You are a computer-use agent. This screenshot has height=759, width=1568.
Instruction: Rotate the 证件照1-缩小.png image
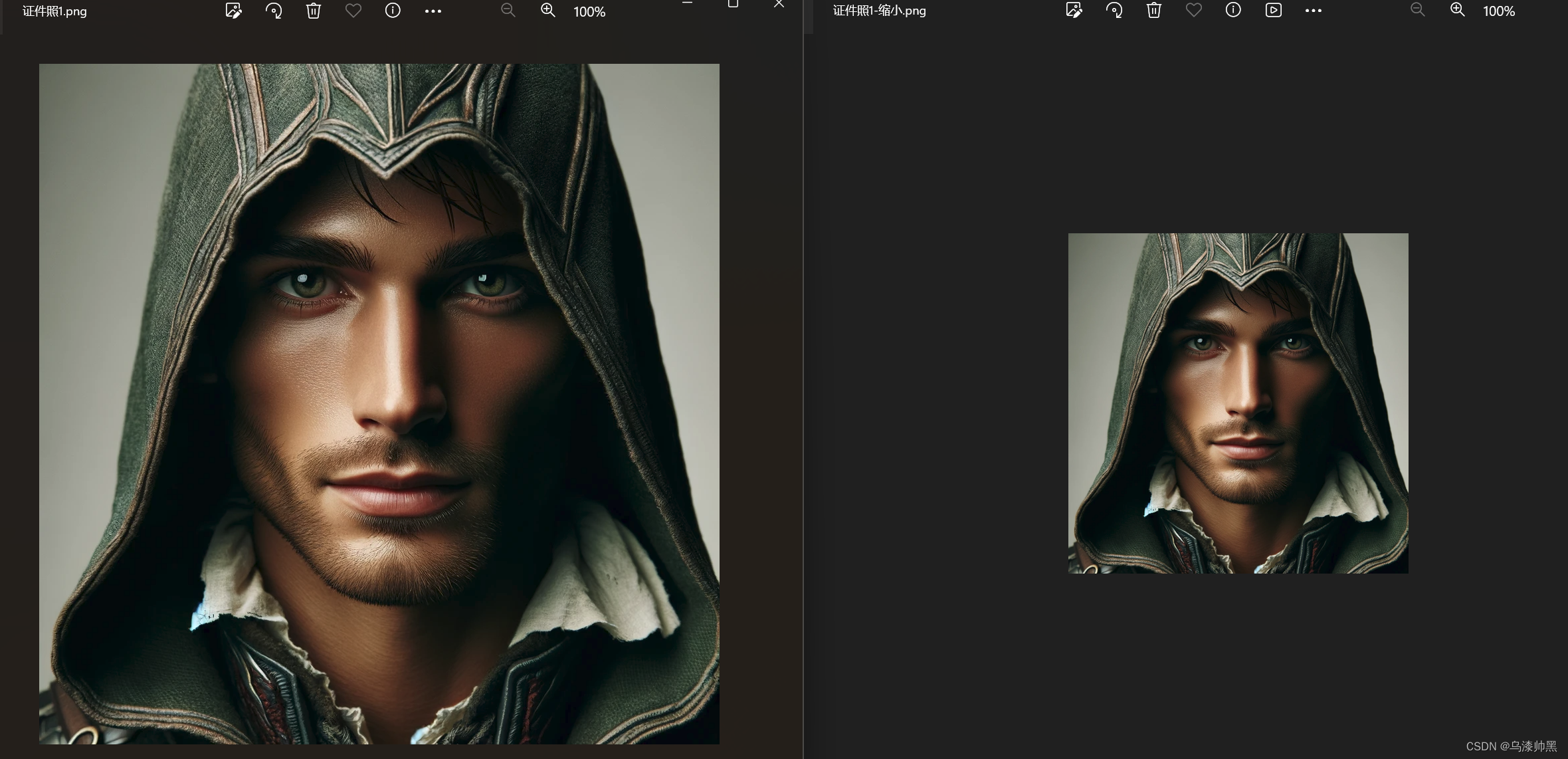click(1114, 11)
